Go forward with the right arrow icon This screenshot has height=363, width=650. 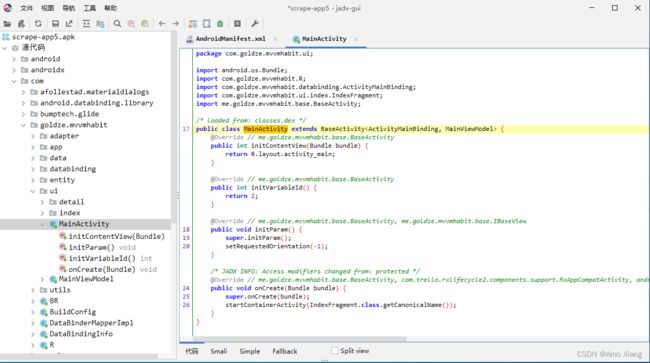point(176,24)
